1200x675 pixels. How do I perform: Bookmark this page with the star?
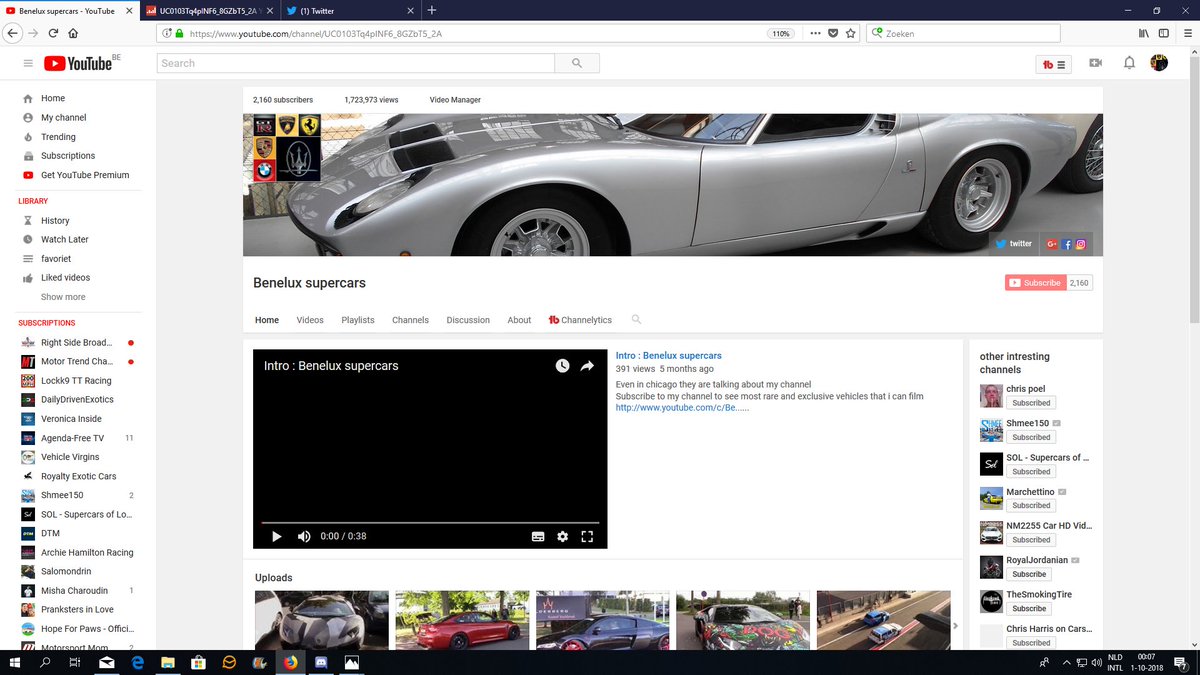click(851, 33)
